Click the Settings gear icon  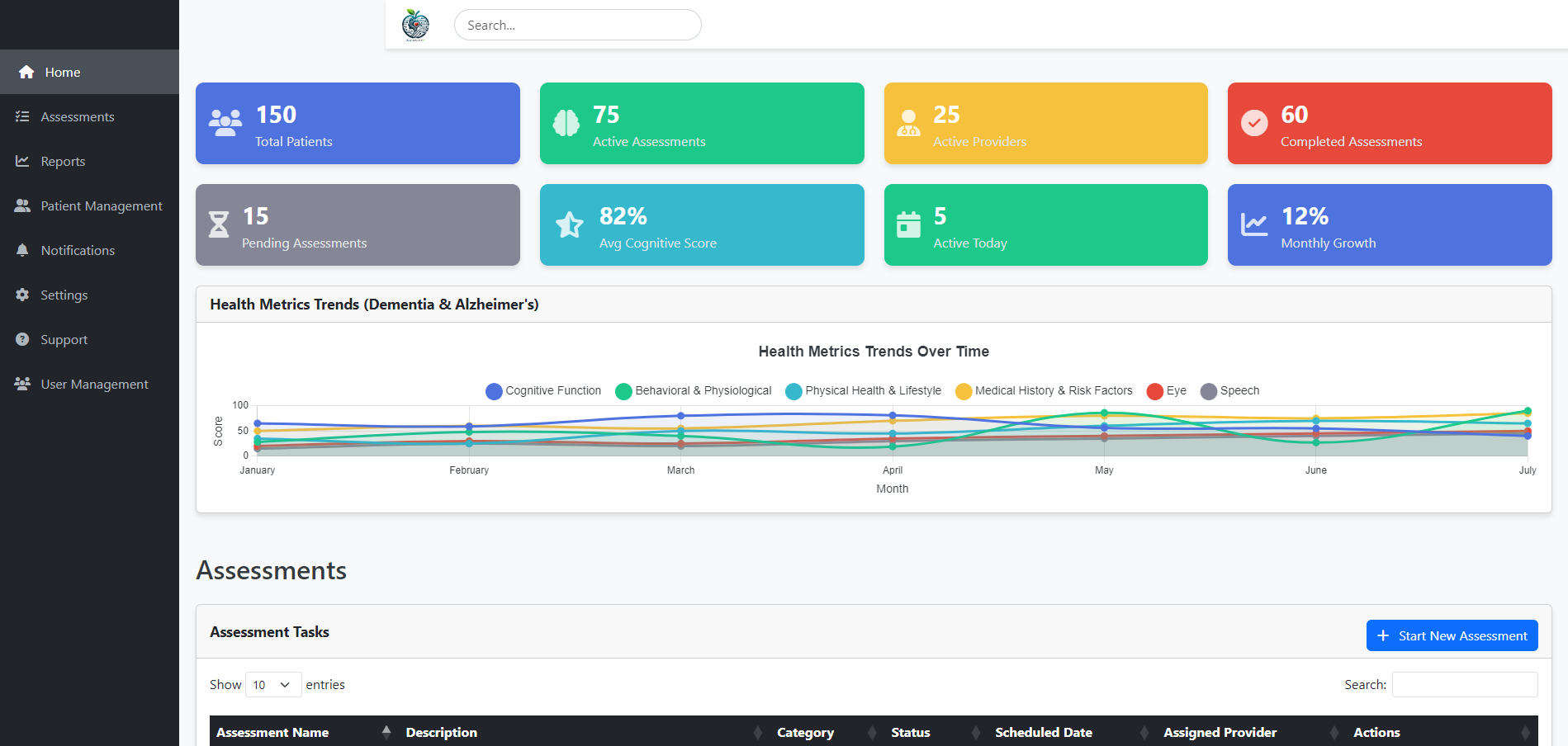click(x=22, y=295)
